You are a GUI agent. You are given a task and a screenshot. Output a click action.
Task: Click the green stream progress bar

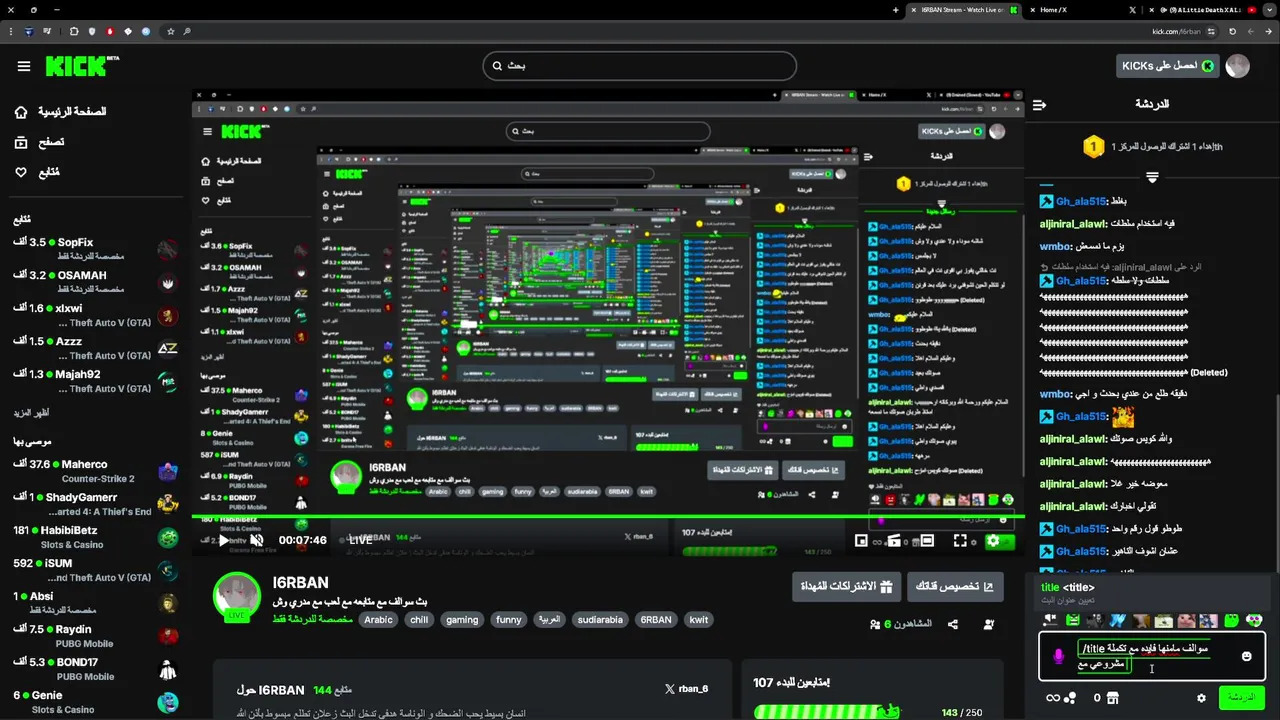[608, 517]
